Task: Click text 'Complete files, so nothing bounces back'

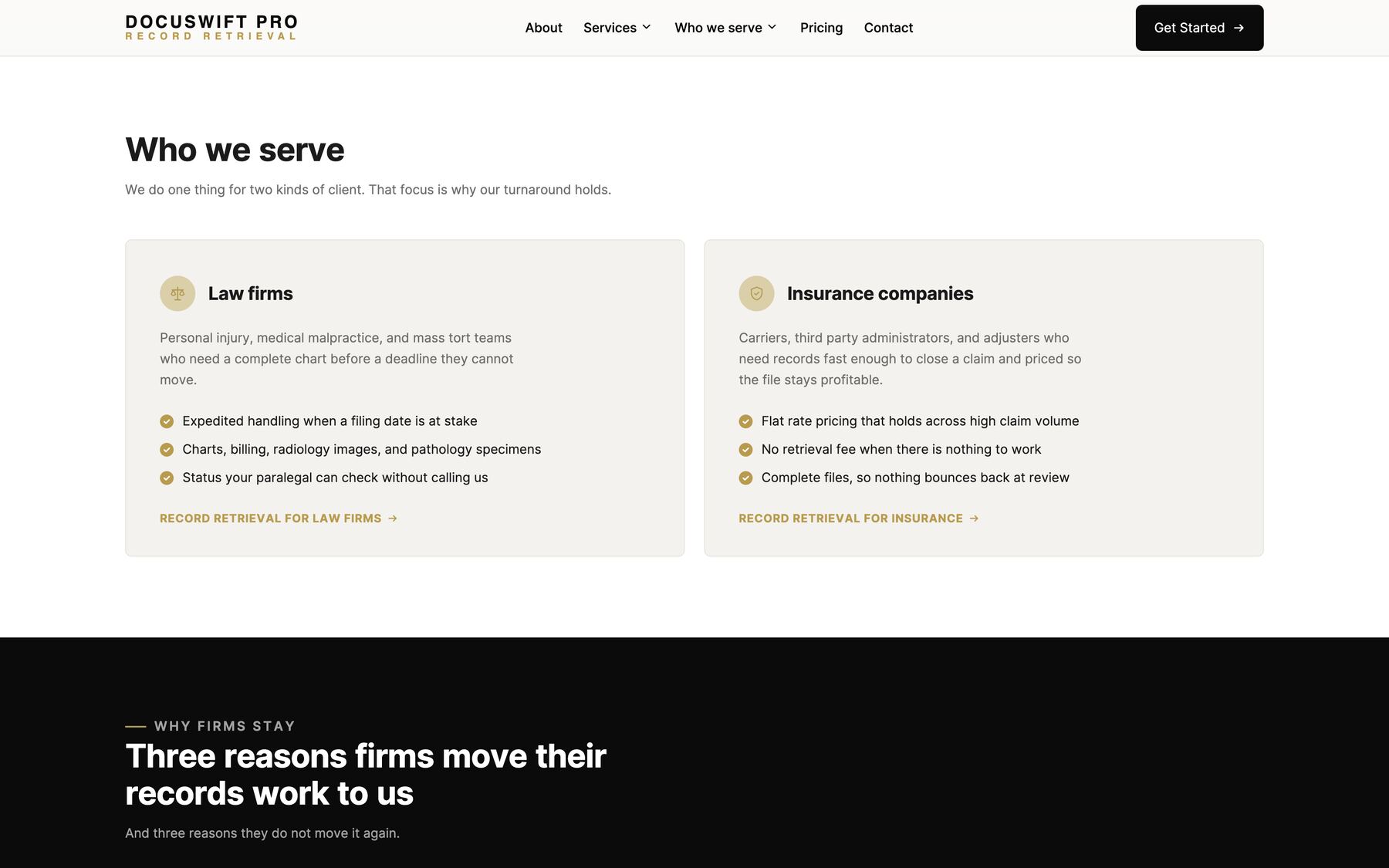Action: click(915, 478)
